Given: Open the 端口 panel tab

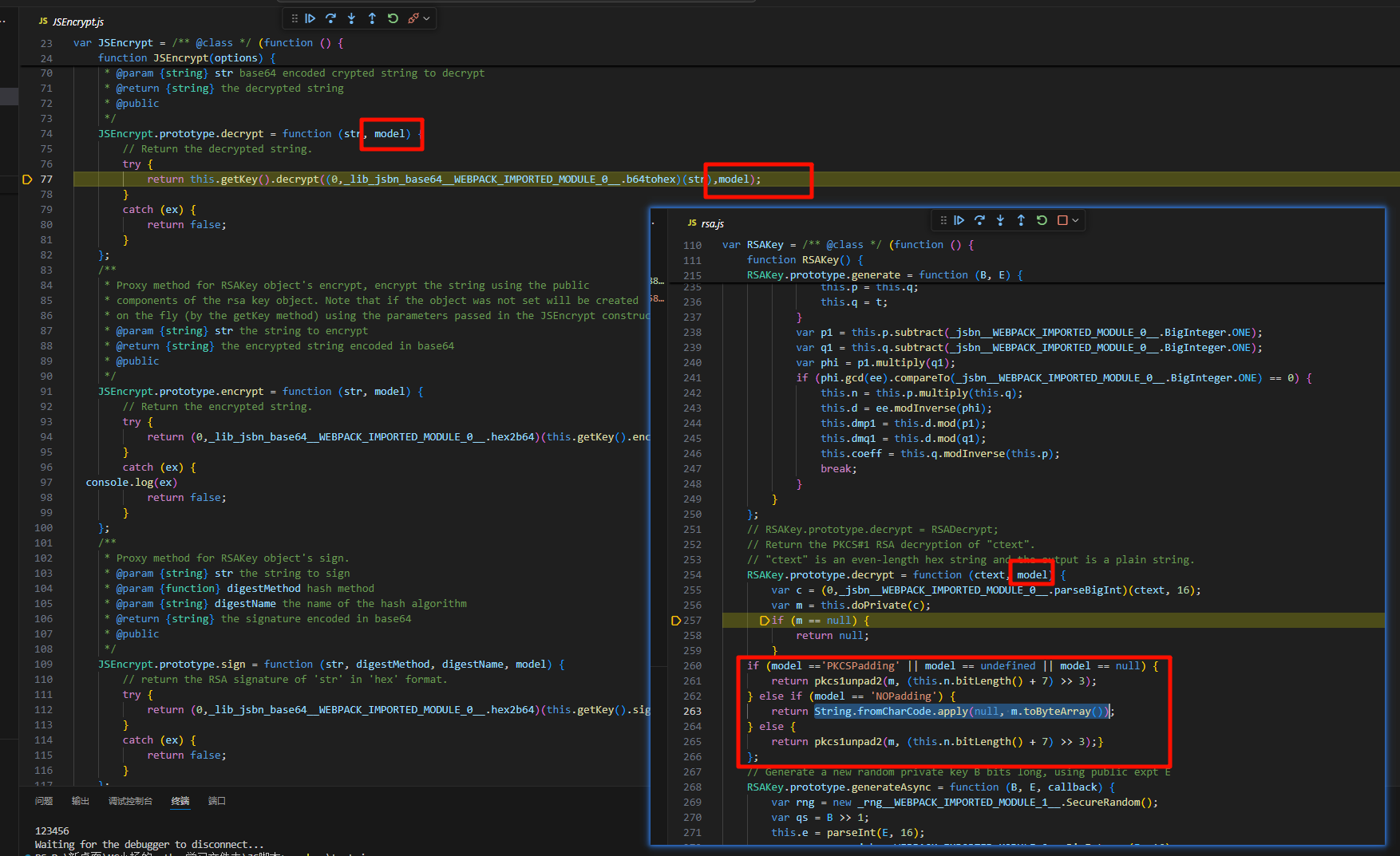Looking at the screenshot, I should [x=217, y=801].
